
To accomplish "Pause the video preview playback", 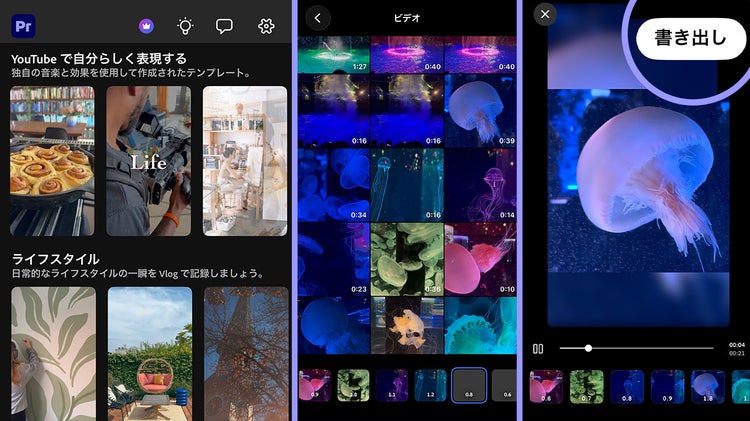I will pyautogui.click(x=538, y=349).
